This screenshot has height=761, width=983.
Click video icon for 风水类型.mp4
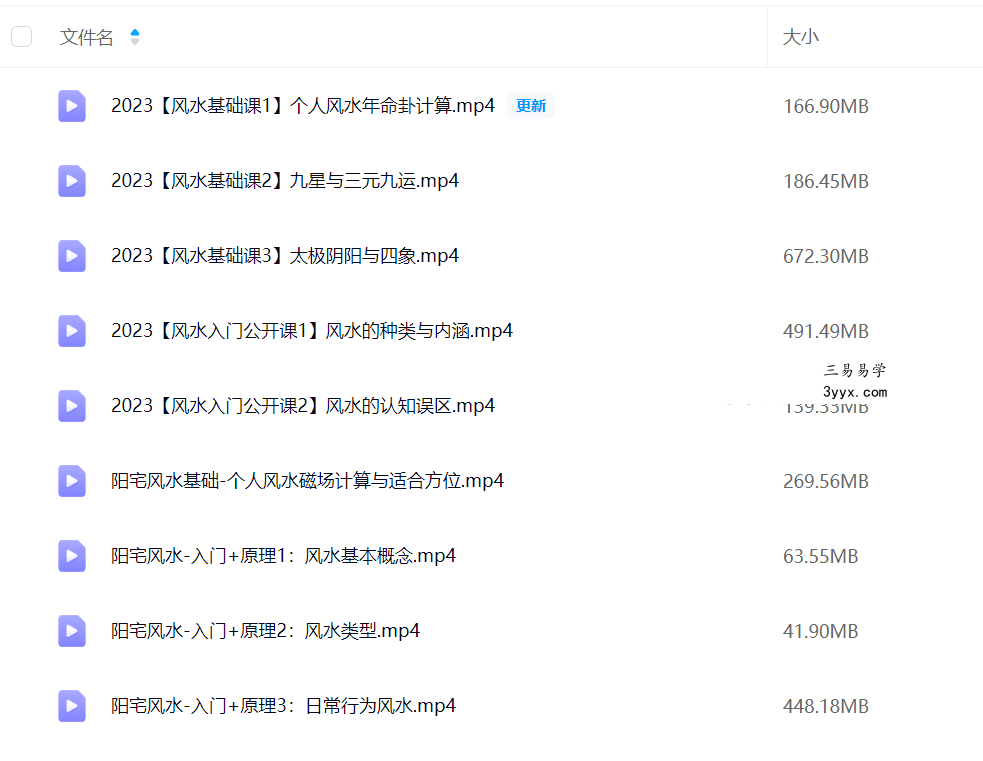pyautogui.click(x=72, y=631)
